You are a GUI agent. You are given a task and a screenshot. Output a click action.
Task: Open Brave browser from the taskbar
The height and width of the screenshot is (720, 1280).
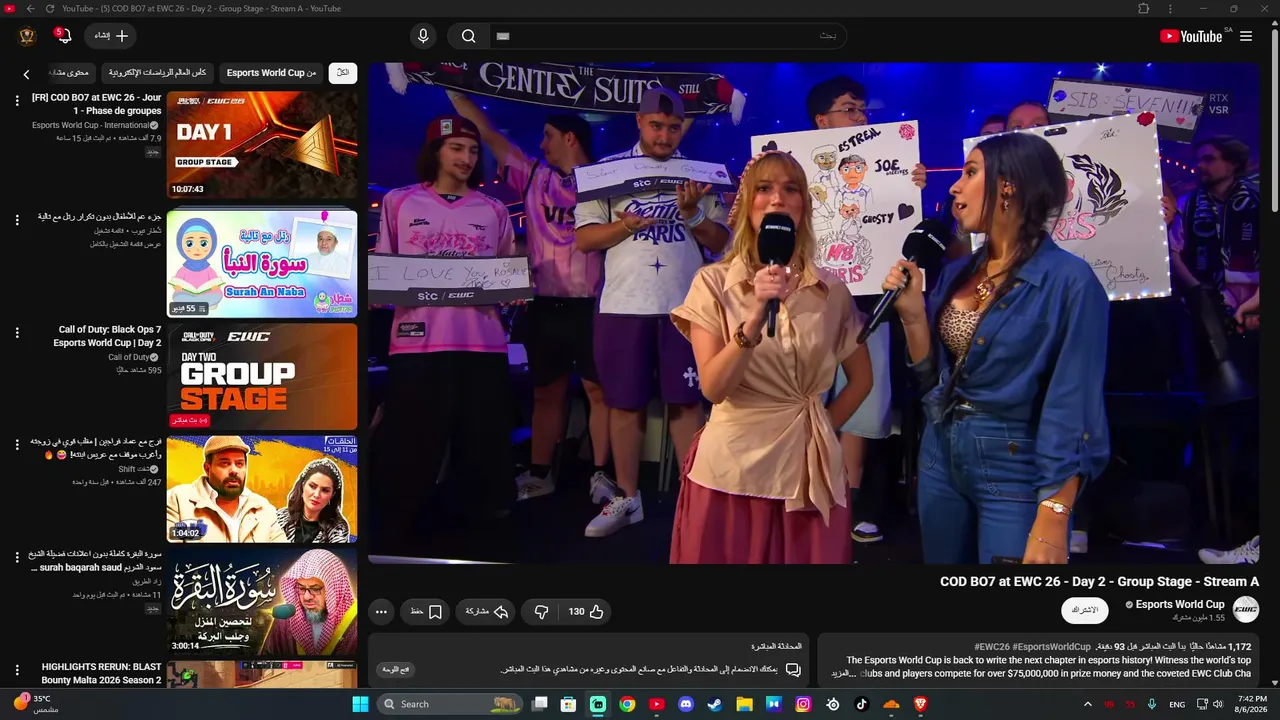(920, 704)
